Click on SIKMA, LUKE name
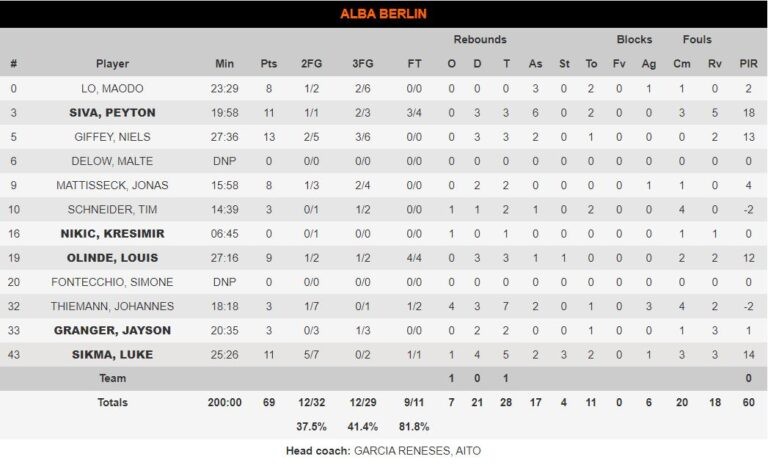The width and height of the screenshot is (768, 470). pos(112,354)
